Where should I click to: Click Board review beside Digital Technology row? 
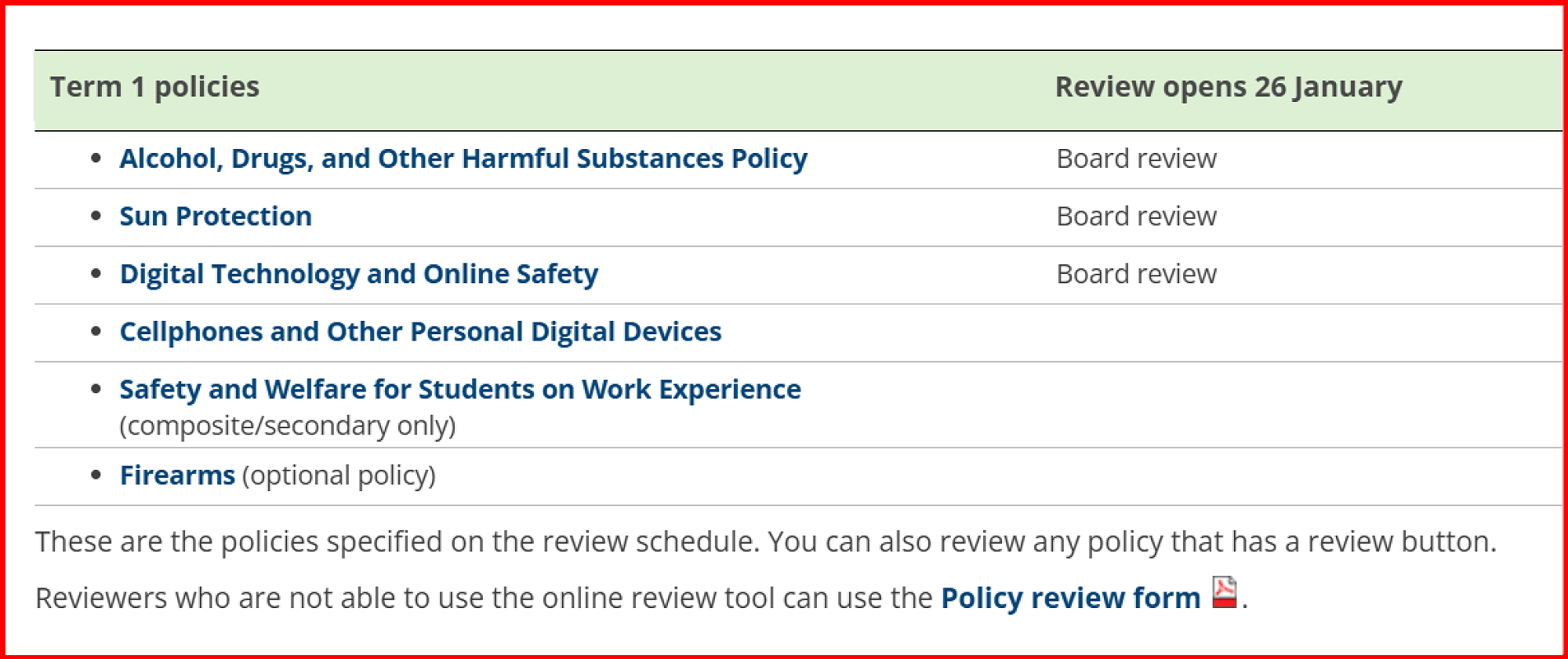(1136, 275)
